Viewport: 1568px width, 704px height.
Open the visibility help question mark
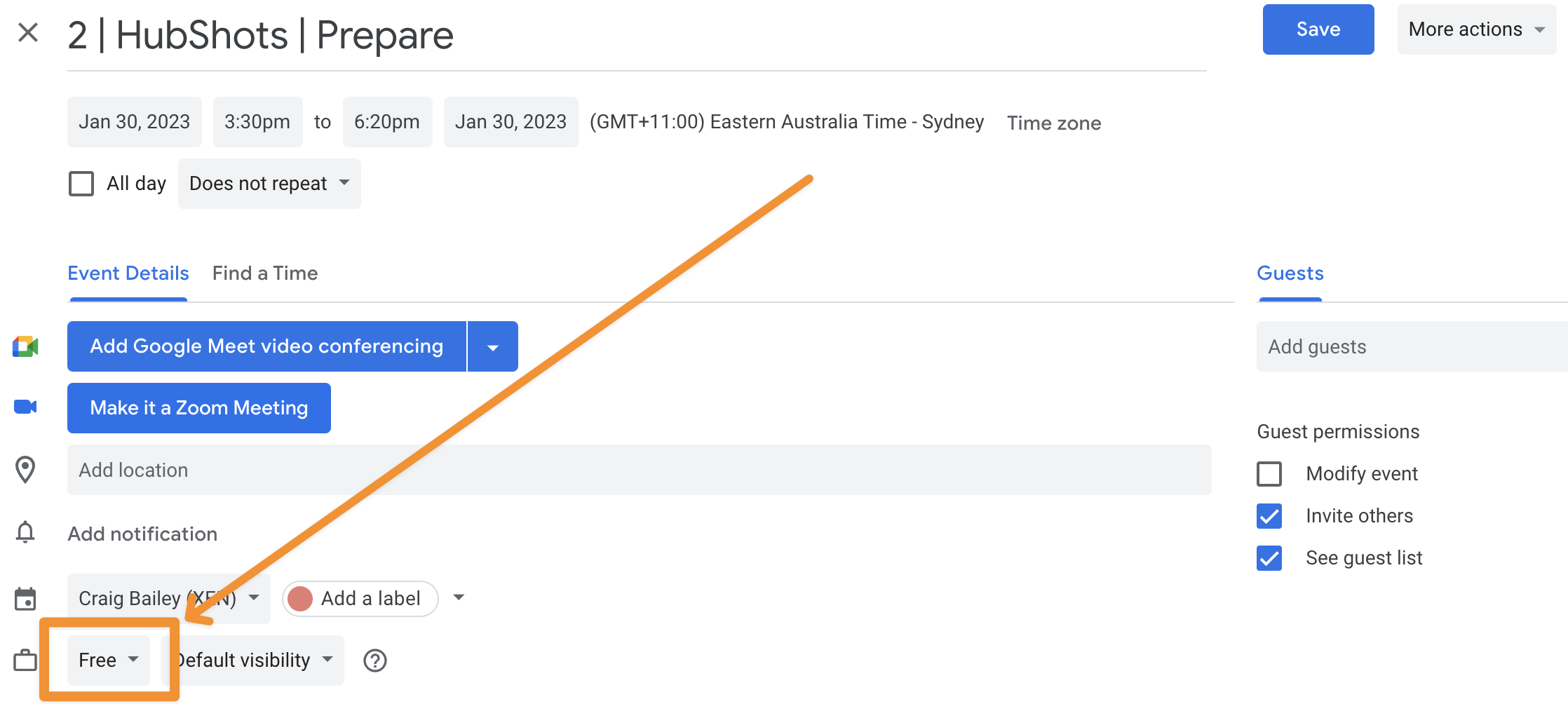click(x=375, y=660)
